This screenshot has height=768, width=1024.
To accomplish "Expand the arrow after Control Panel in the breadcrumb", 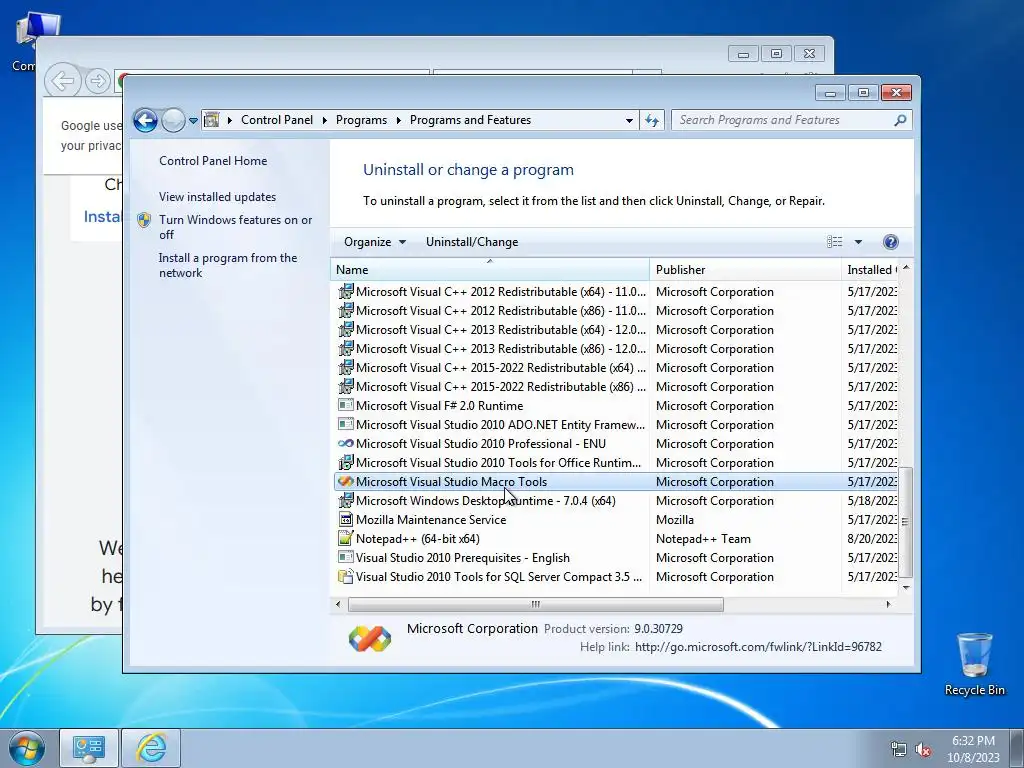I will click(325, 120).
